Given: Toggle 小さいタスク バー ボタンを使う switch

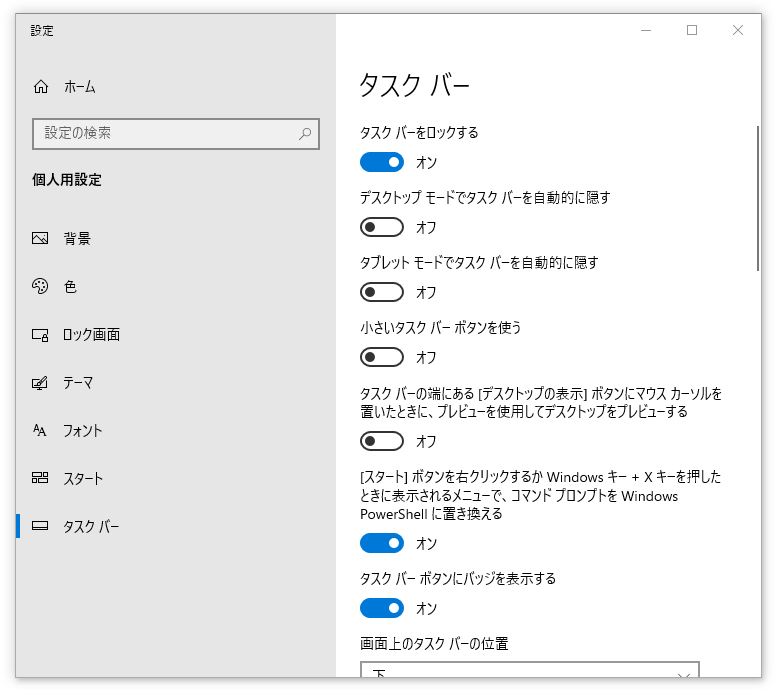Looking at the screenshot, I should pyautogui.click(x=382, y=357).
